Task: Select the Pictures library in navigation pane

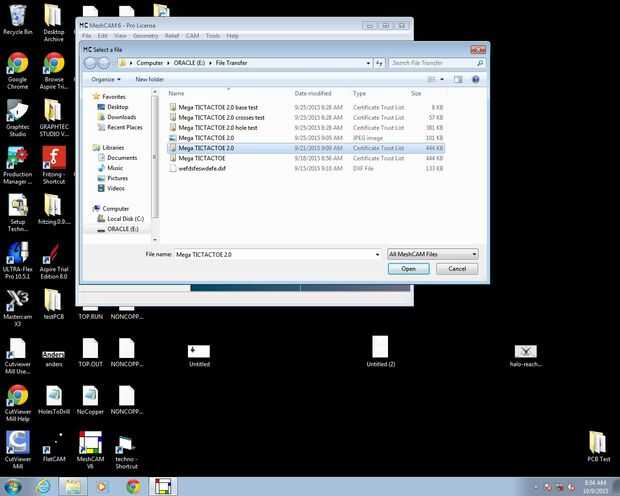Action: pyautogui.click(x=113, y=178)
